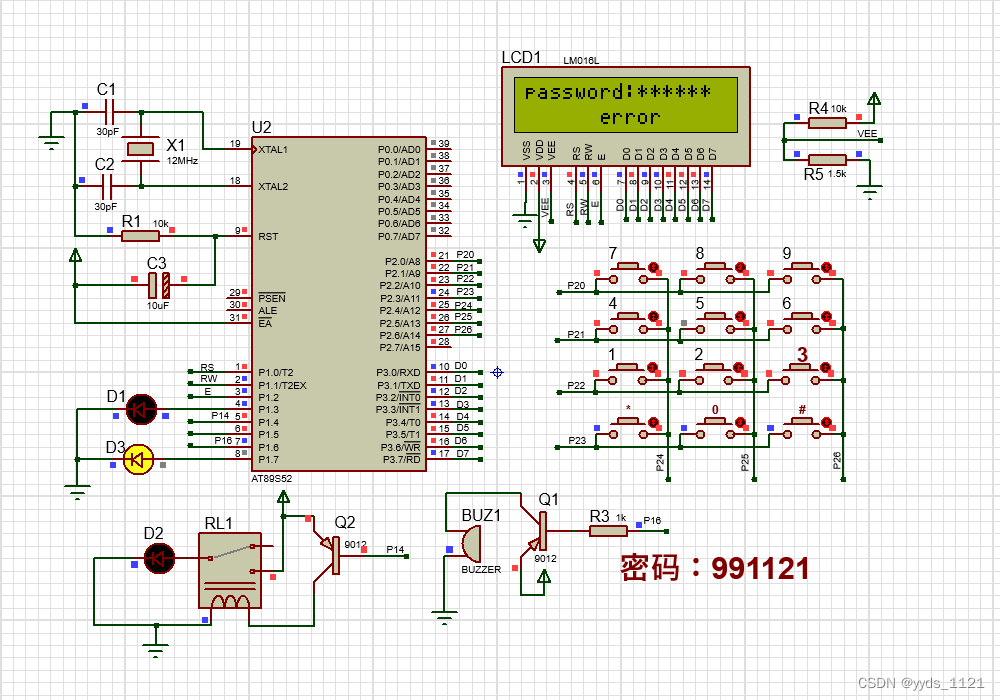This screenshot has height=700, width=1000.
Task: Click the '密码：991121' text label
Action: point(714,567)
